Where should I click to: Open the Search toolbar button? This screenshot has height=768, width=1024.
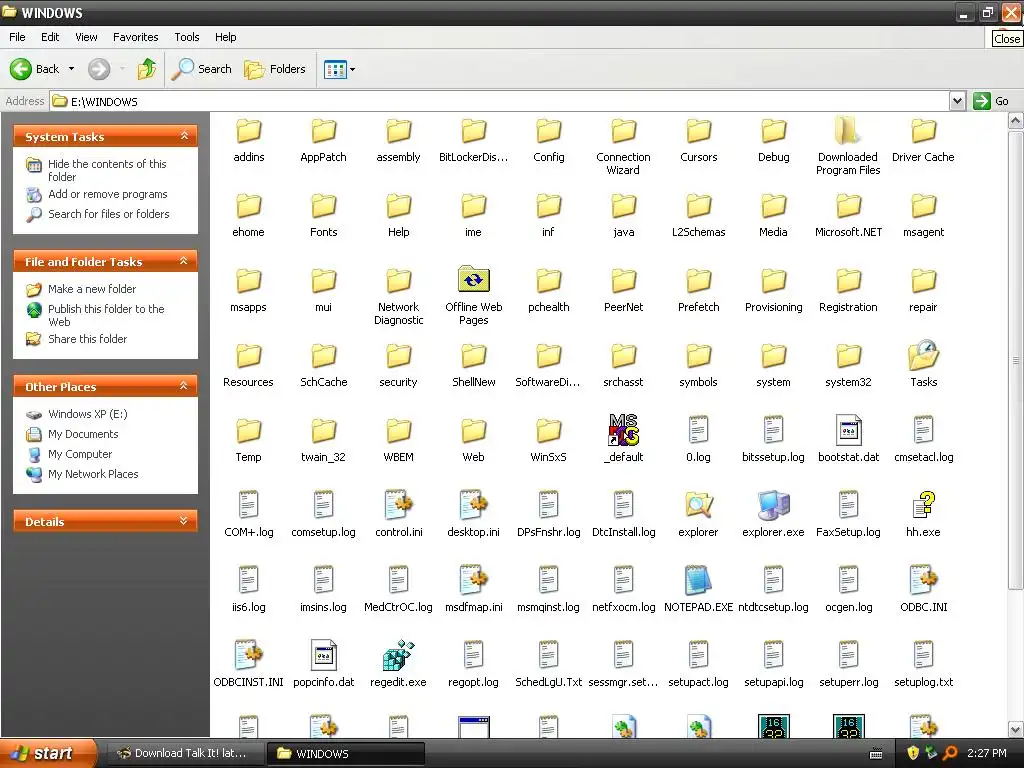[202, 69]
